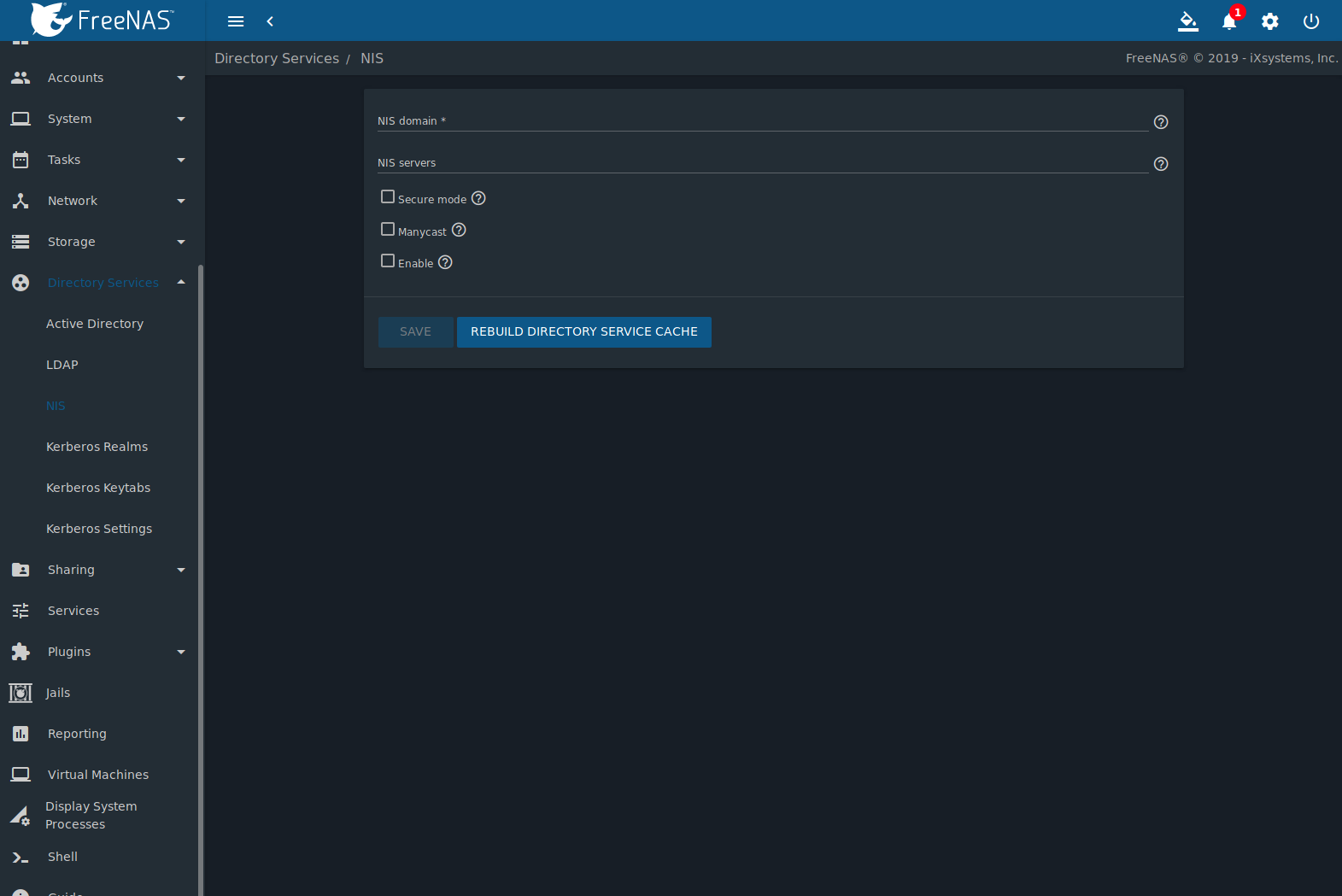Screen dimensions: 1342x896
Task: Open Display System Processes
Action: tap(91, 816)
